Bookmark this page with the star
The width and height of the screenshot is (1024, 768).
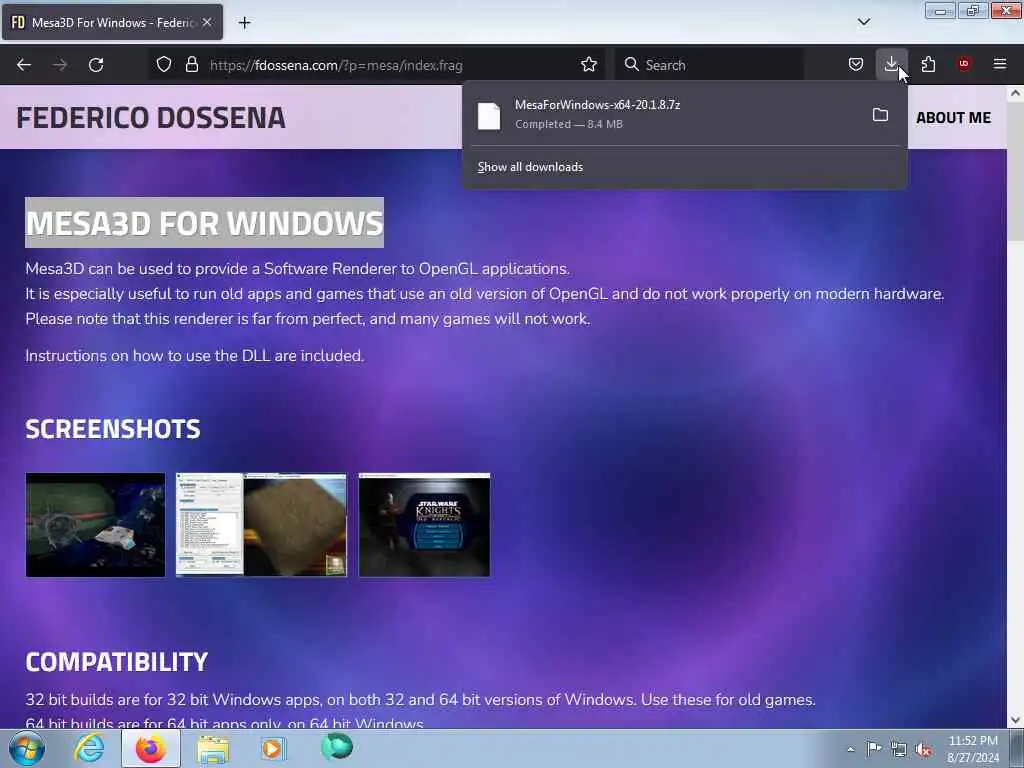point(589,64)
